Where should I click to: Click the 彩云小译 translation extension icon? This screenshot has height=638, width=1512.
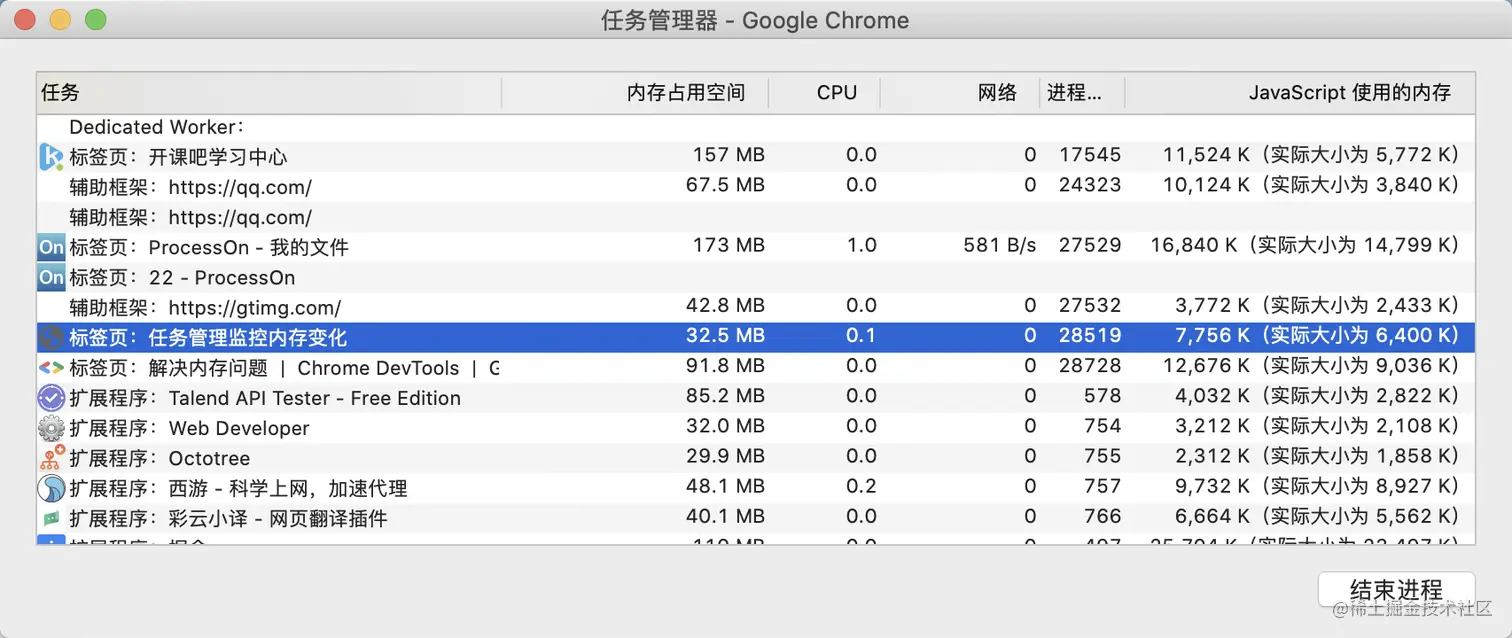tap(51, 518)
